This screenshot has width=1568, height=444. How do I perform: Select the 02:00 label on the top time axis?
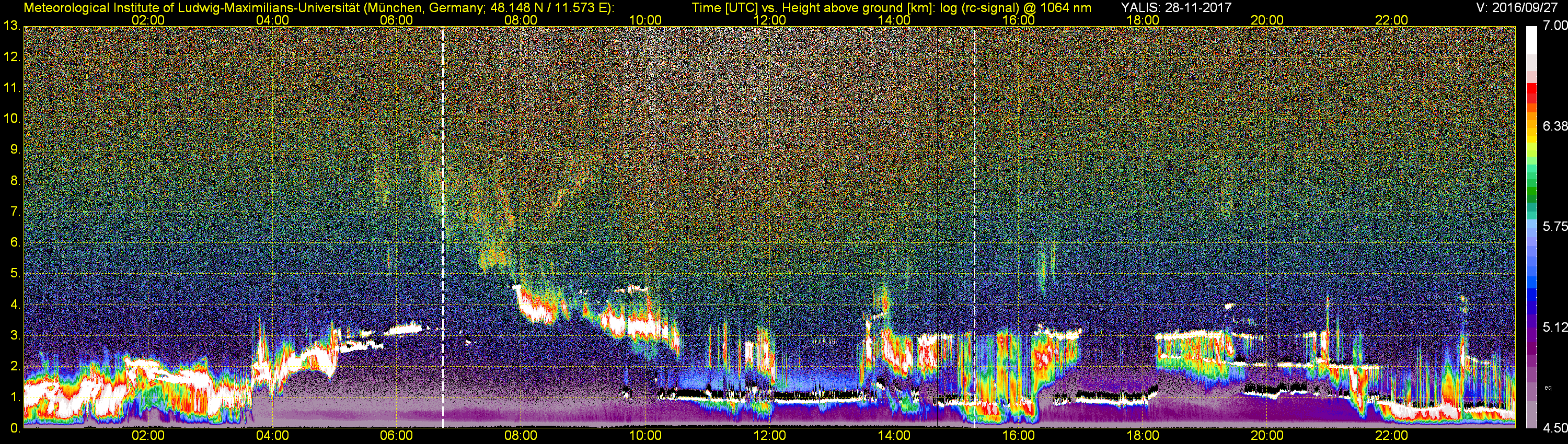point(148,20)
